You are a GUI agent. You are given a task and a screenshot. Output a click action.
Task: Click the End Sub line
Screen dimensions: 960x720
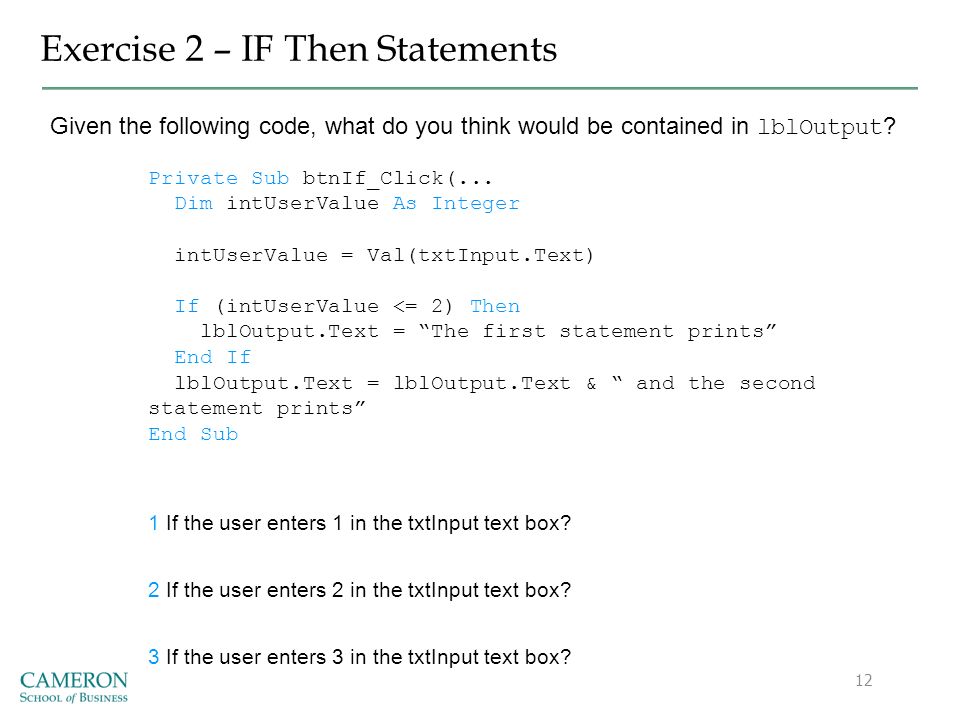(193, 434)
